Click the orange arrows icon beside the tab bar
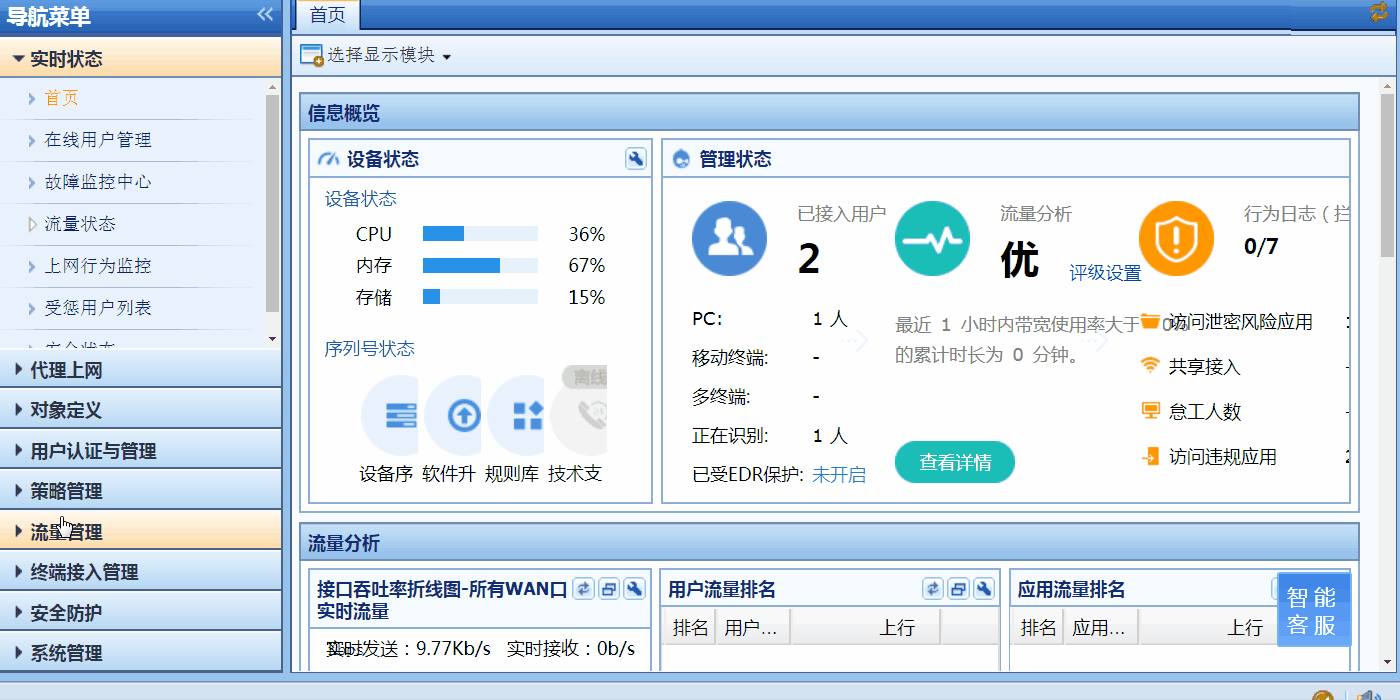This screenshot has height=700, width=1400. click(x=1379, y=12)
